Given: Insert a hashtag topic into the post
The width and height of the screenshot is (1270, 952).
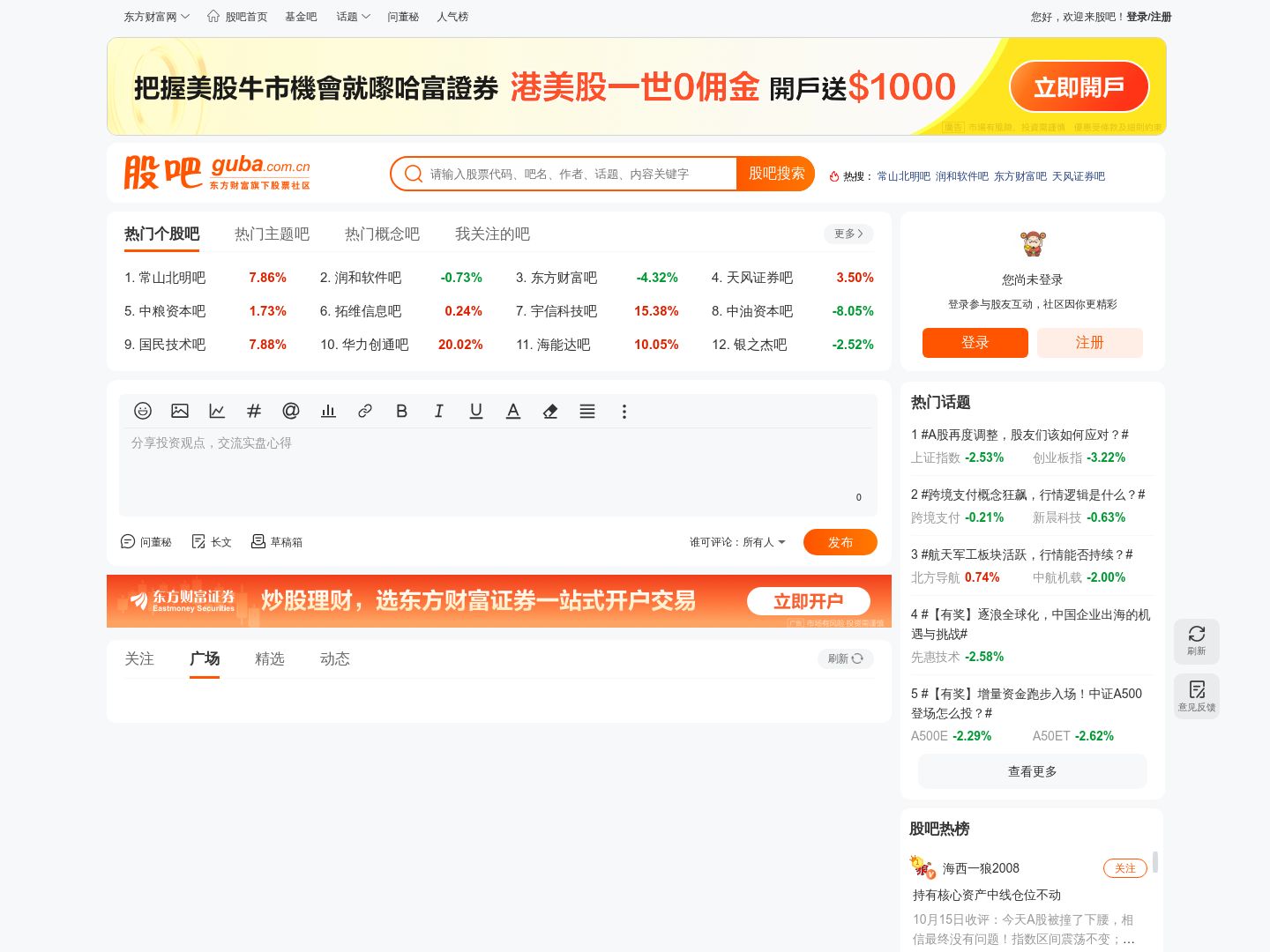Looking at the screenshot, I should tap(254, 411).
